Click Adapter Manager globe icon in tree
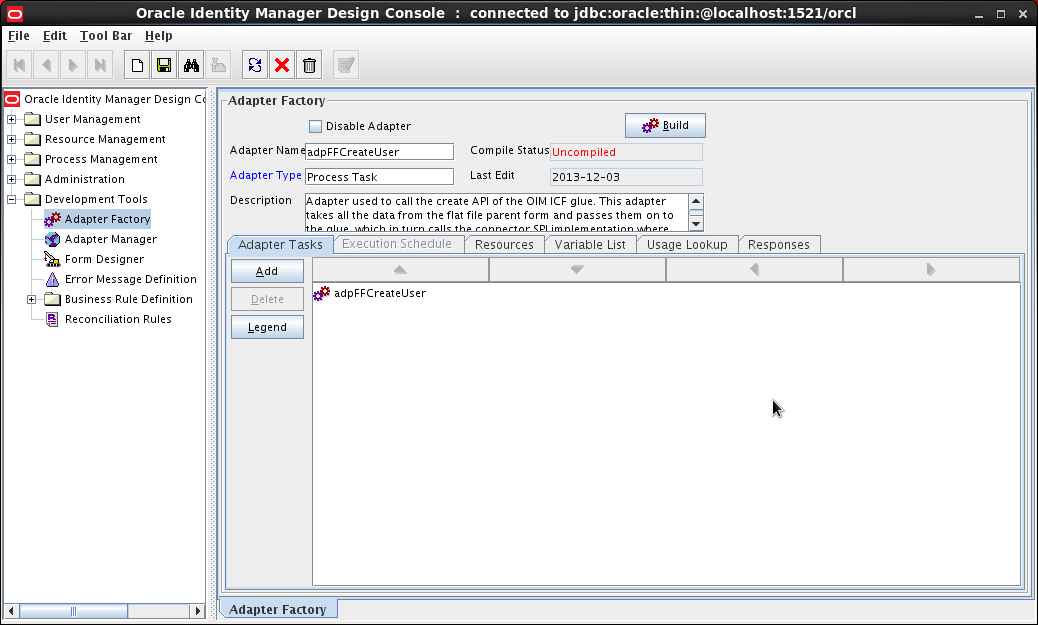Image resolution: width=1038 pixels, height=625 pixels. point(52,239)
